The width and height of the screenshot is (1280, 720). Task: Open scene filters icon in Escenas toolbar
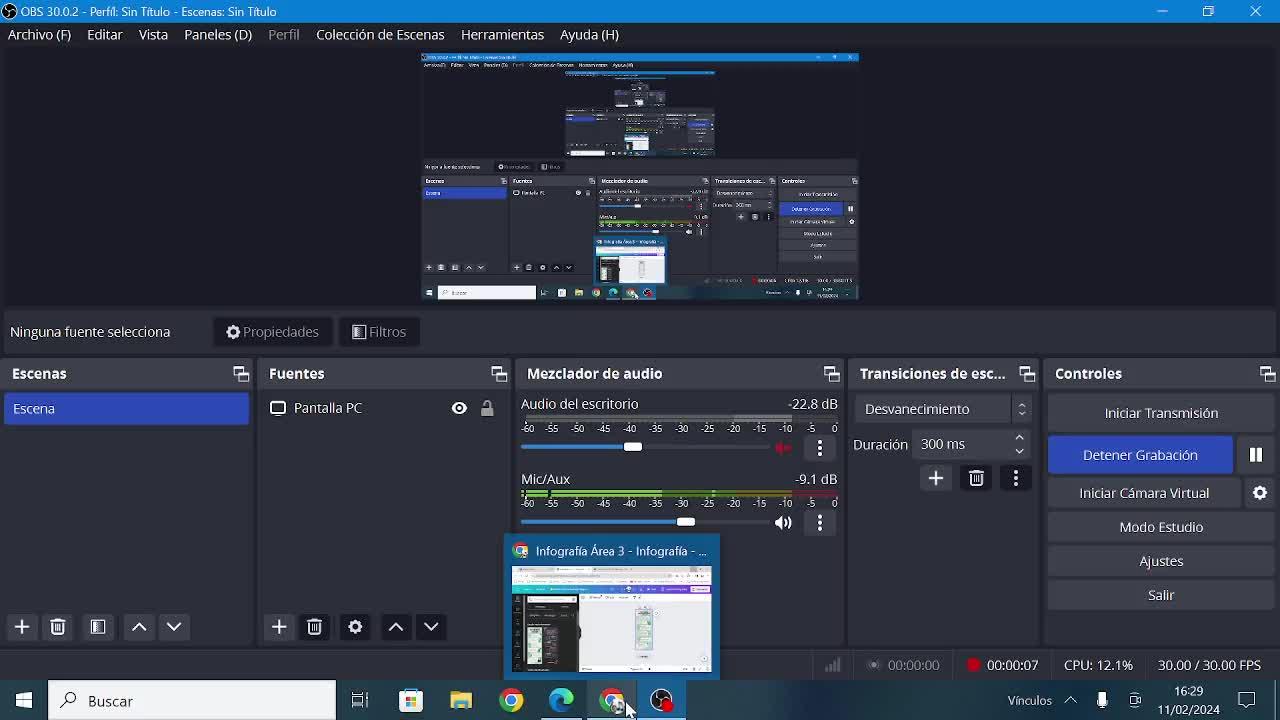click(x=98, y=627)
